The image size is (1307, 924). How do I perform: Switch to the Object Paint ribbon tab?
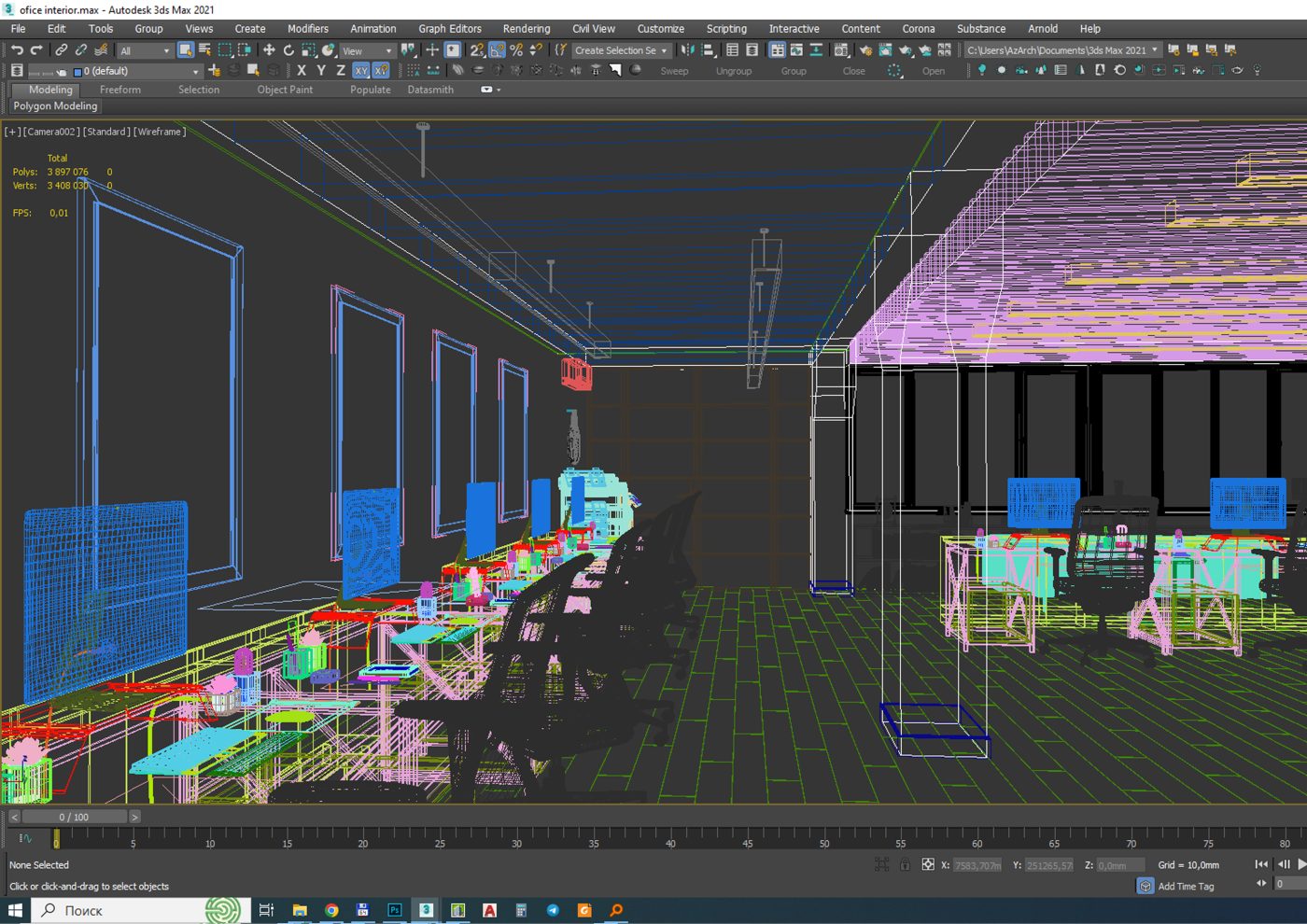click(285, 90)
